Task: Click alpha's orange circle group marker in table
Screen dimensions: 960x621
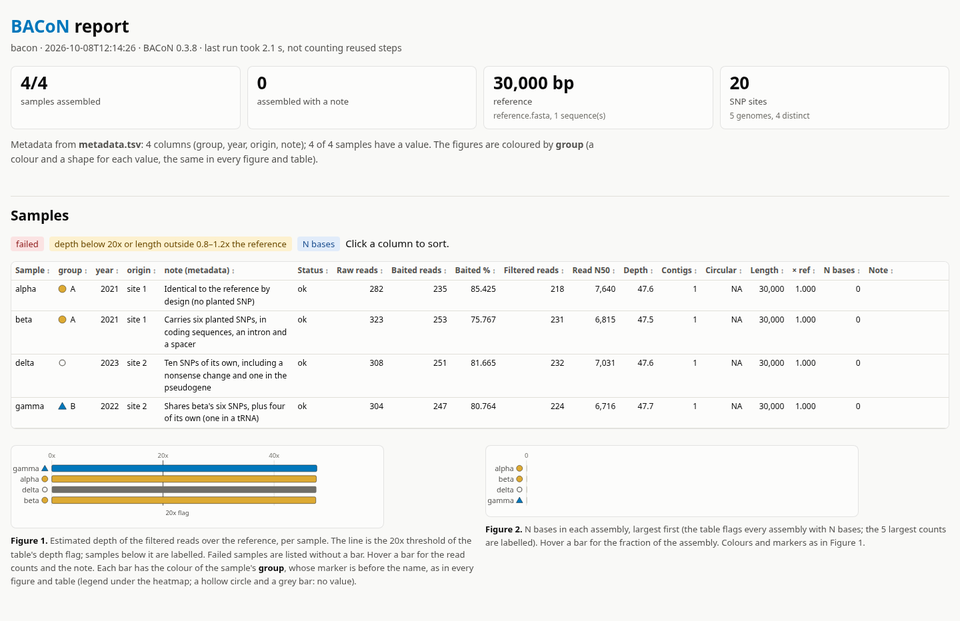Action: pos(62,289)
